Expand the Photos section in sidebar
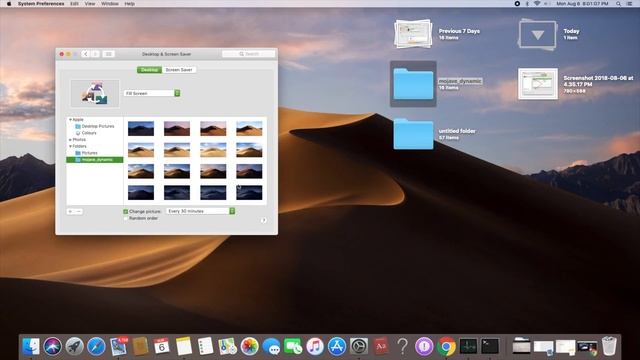Viewport: 640px width, 360px height. coord(70,140)
